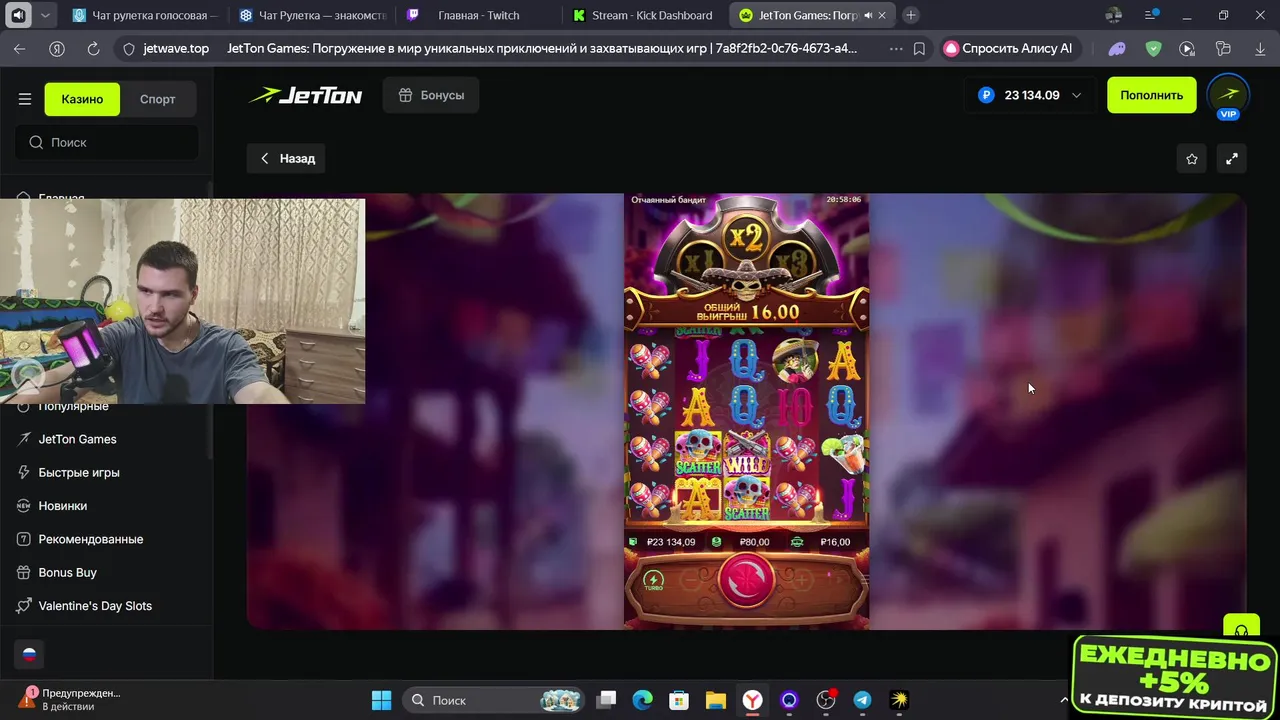Change language via Russian flag icon
The width and height of the screenshot is (1280, 720).
[29, 654]
